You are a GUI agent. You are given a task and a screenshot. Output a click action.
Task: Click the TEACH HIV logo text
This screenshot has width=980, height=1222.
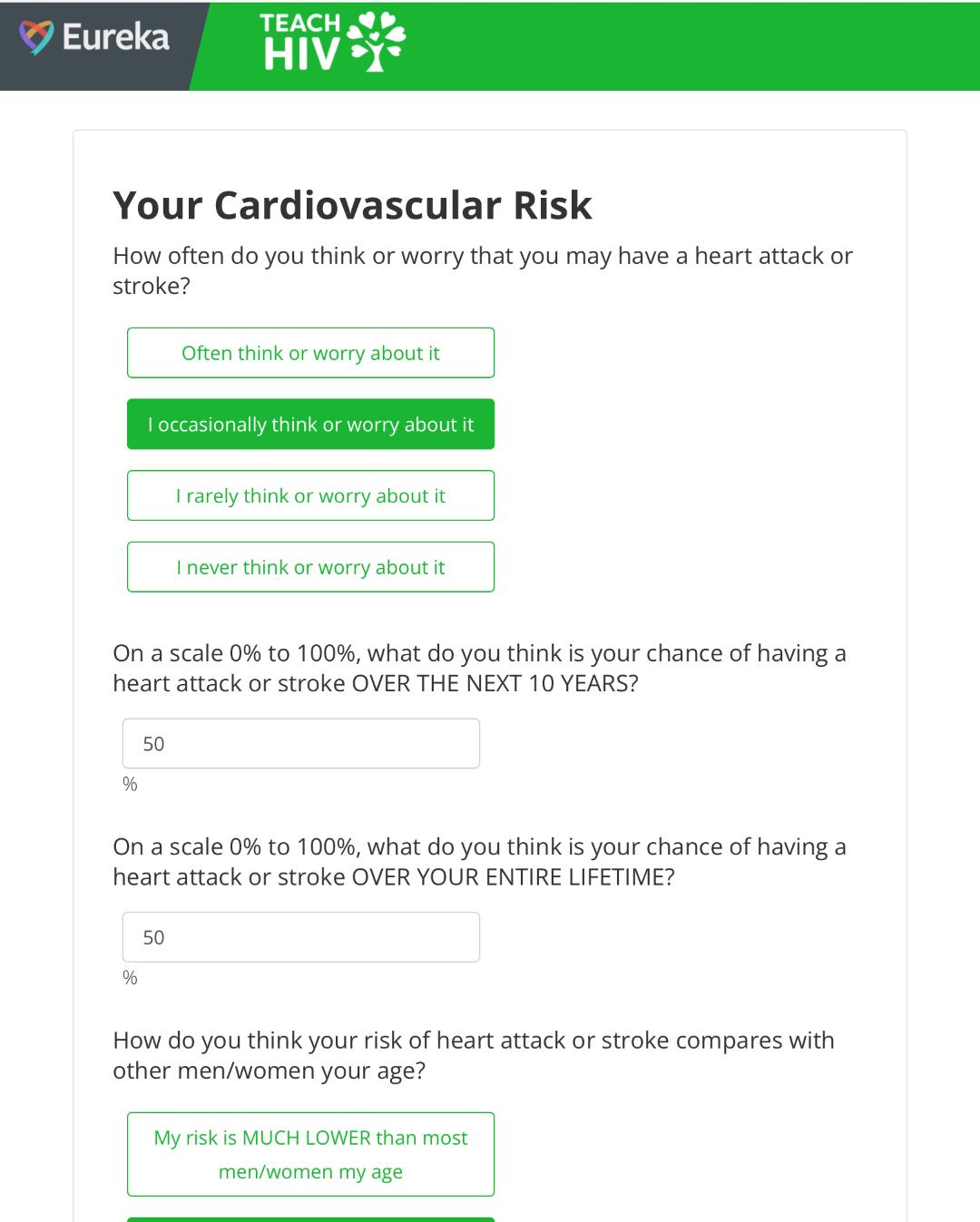point(300,43)
